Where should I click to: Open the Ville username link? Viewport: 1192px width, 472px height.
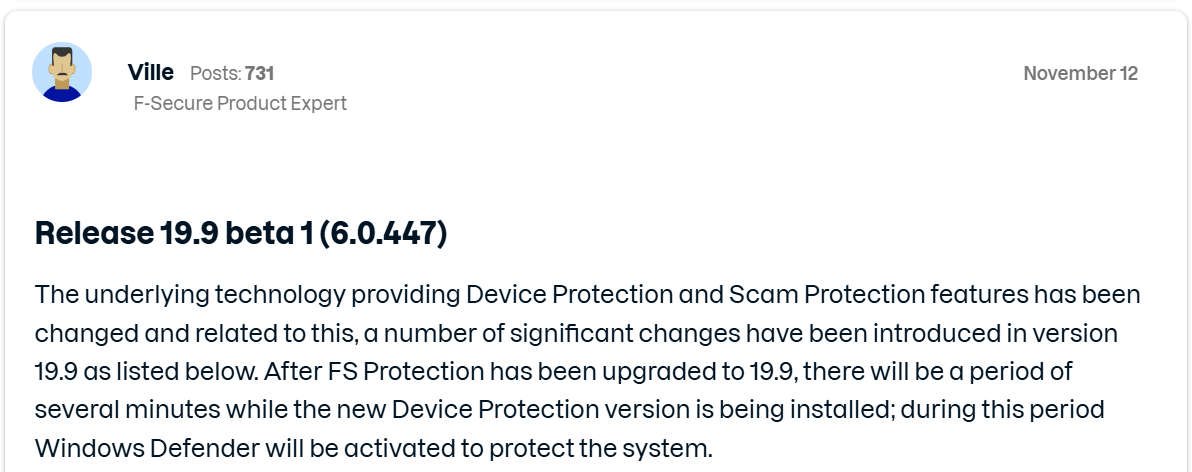click(151, 73)
